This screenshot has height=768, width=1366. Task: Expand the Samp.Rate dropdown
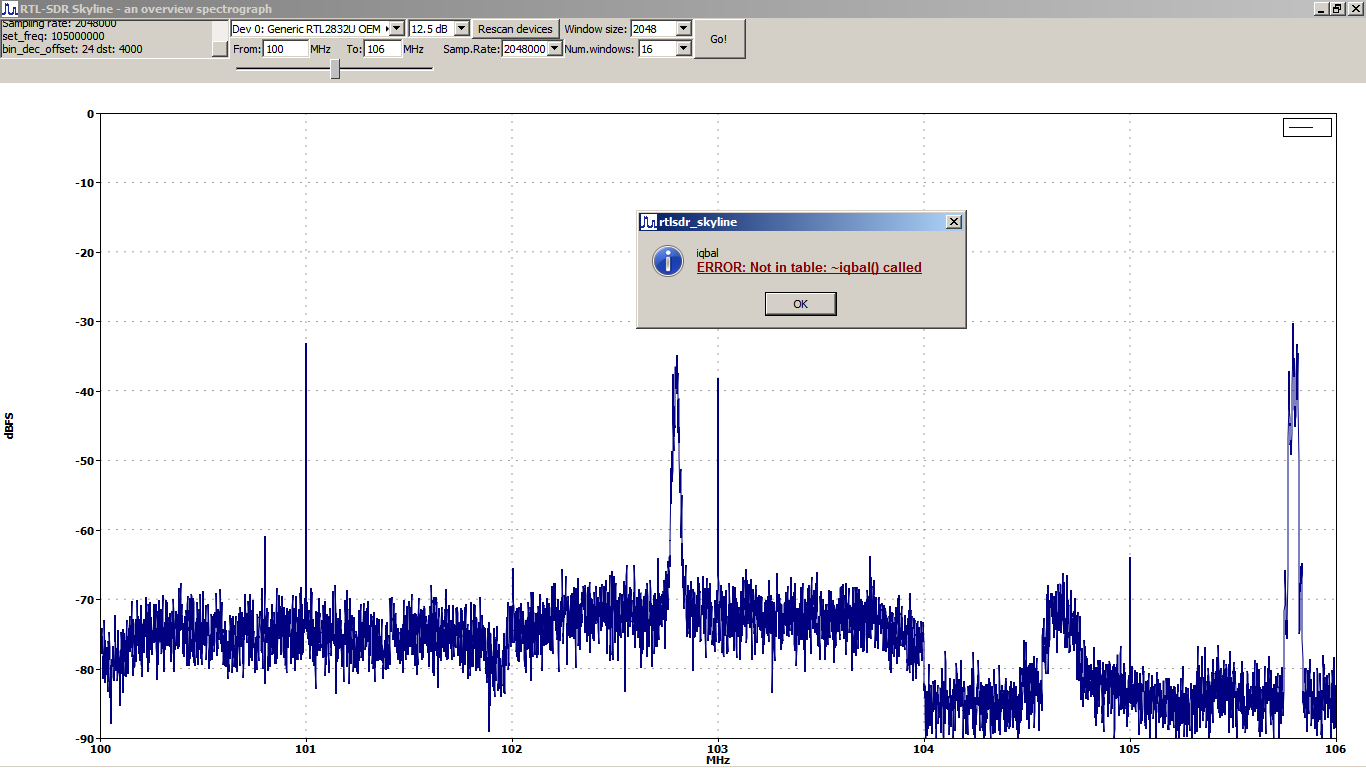[555, 48]
